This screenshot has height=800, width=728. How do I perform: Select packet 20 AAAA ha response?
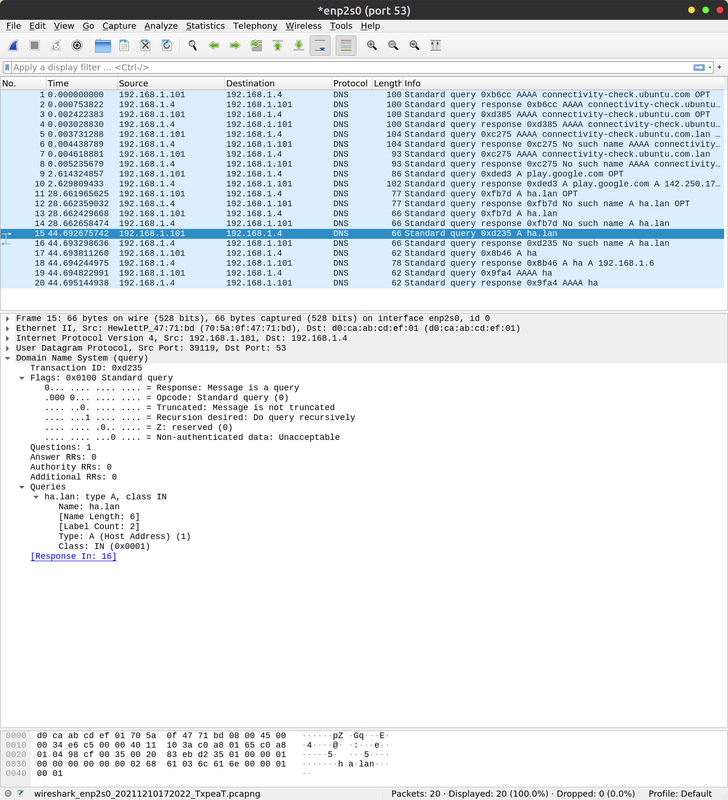point(362,283)
